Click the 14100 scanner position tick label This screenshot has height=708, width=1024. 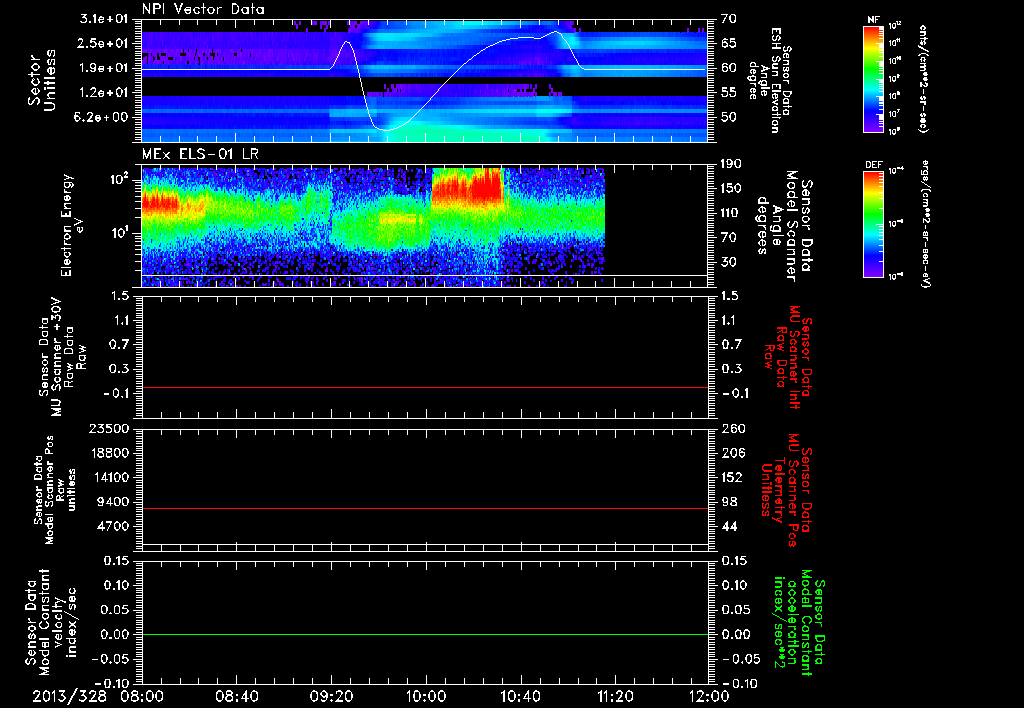[x=108, y=477]
